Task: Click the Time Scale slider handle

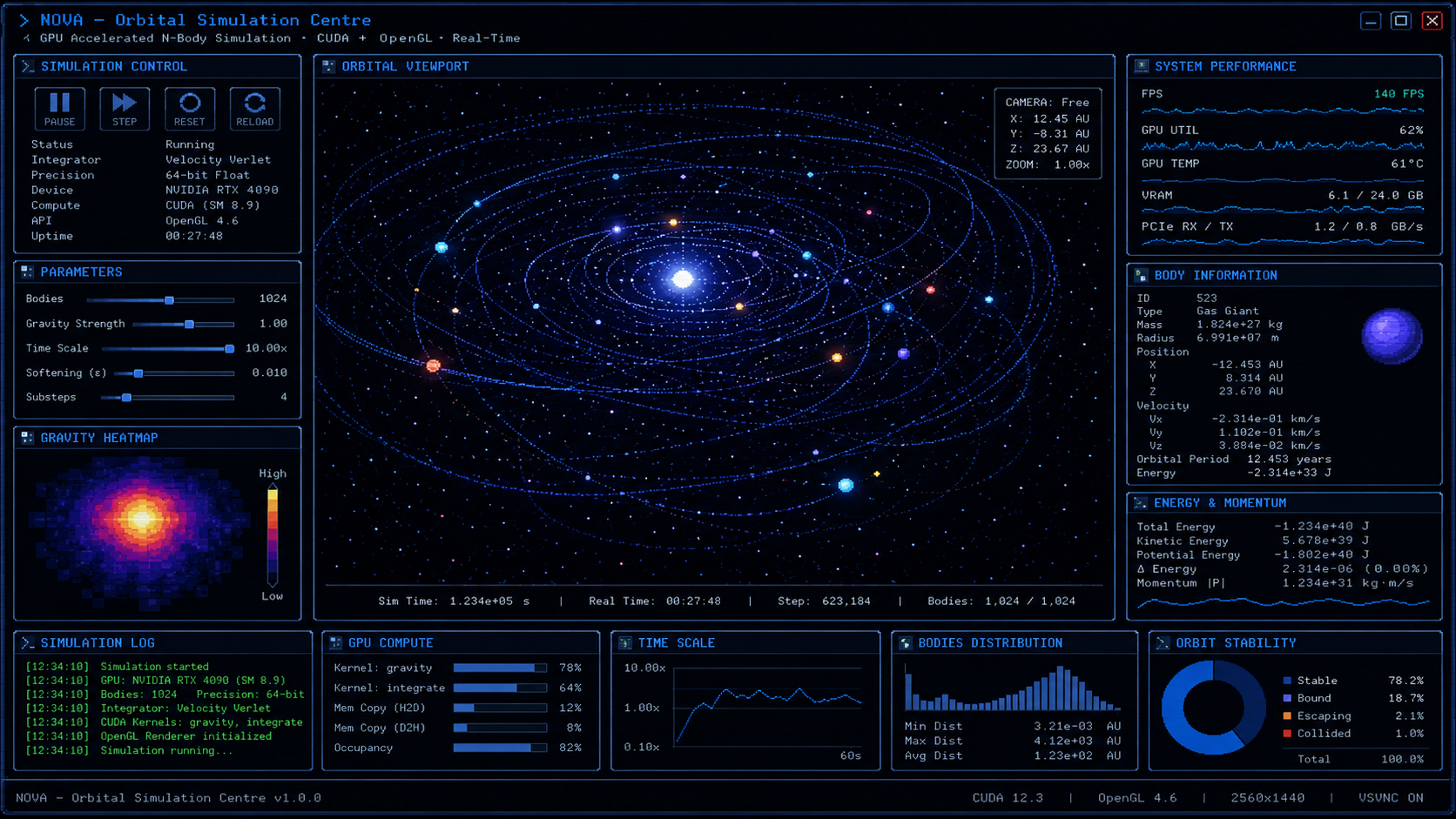Action: coord(230,348)
